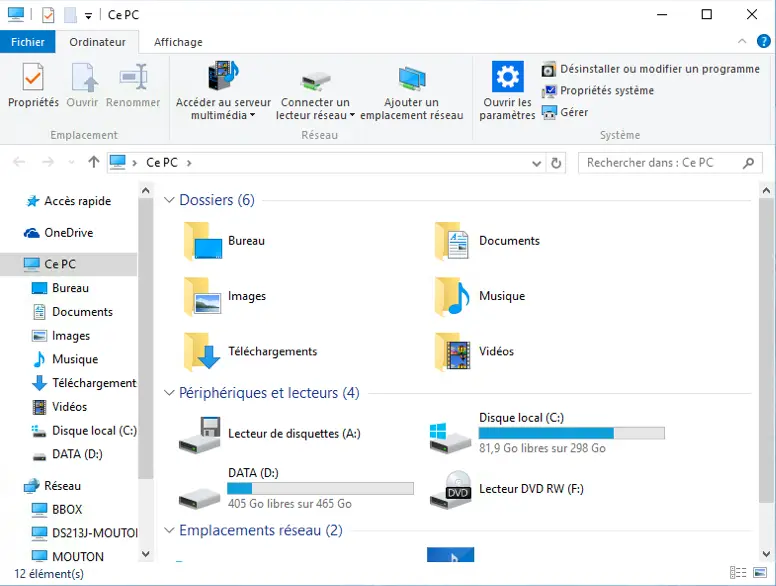Click the main pane scroll down arrow
Image resolution: width=776 pixels, height=586 pixels.
[766, 554]
